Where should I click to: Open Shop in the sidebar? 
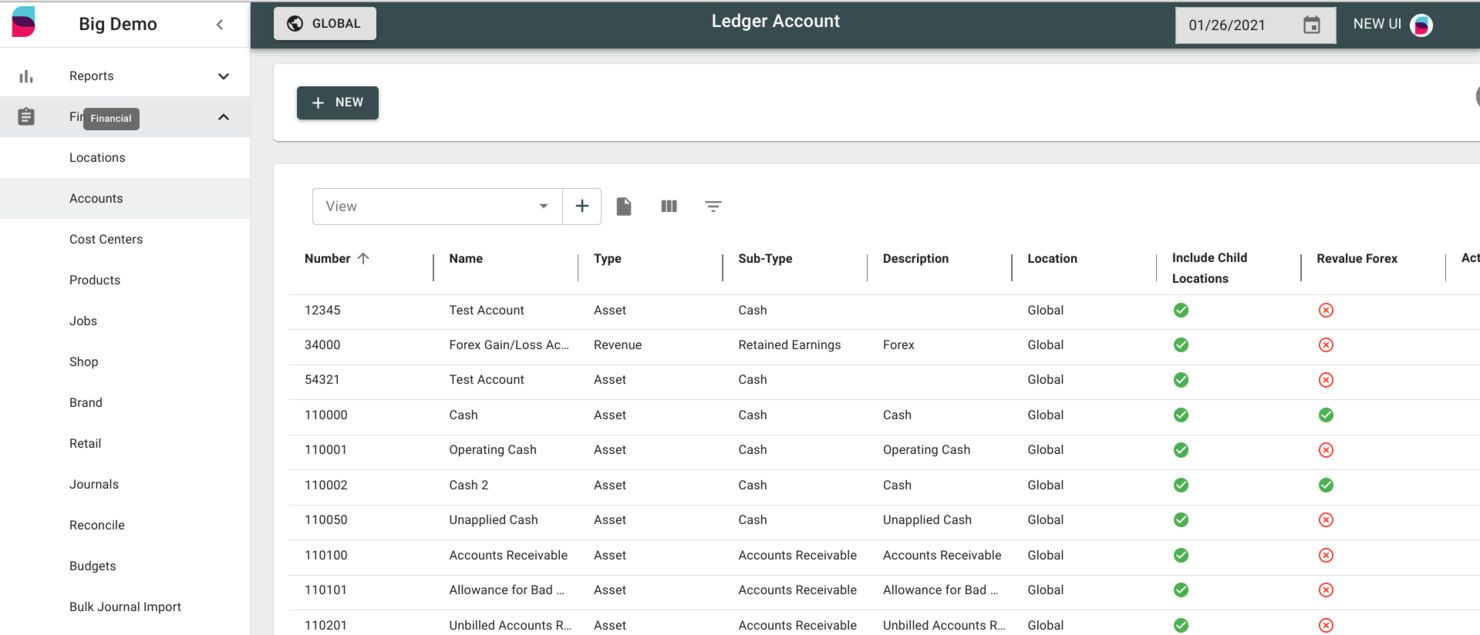pos(84,362)
